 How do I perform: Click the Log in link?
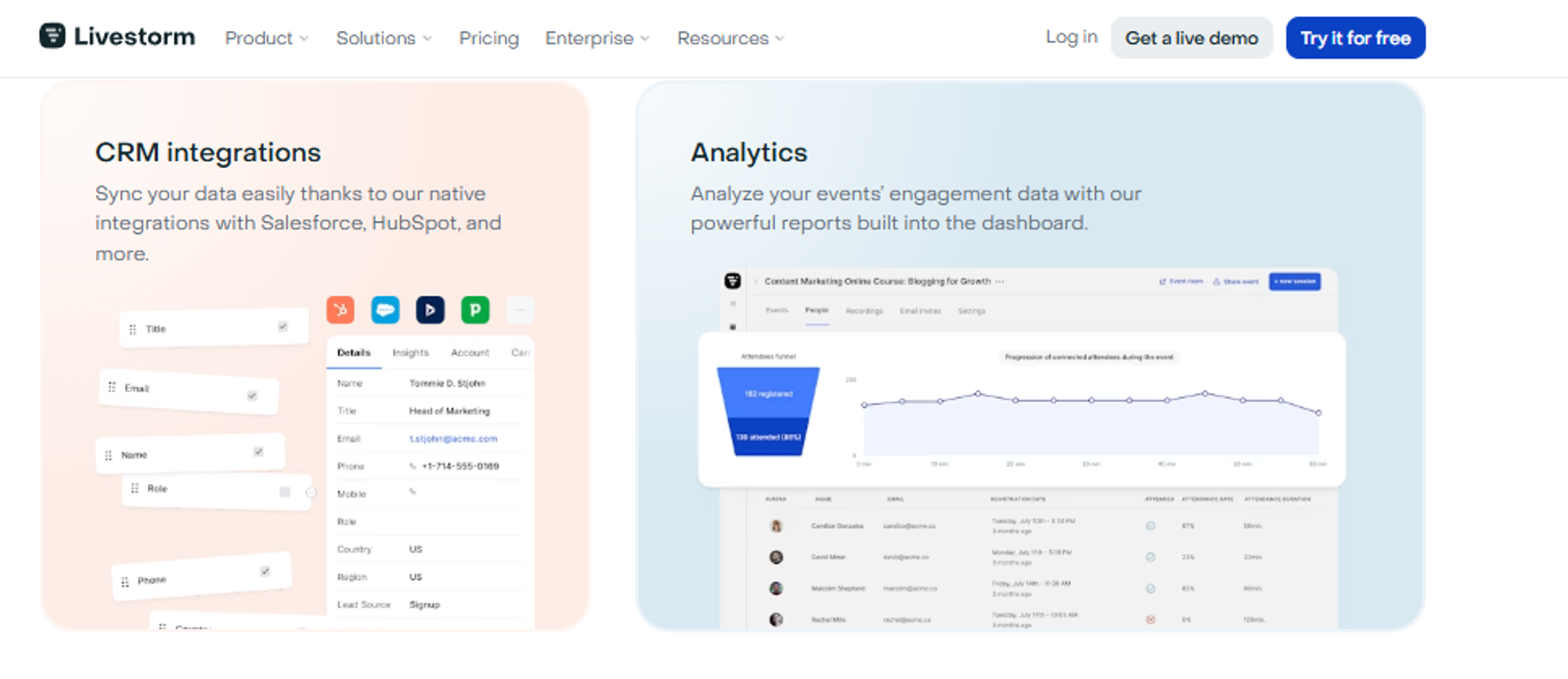1071,37
